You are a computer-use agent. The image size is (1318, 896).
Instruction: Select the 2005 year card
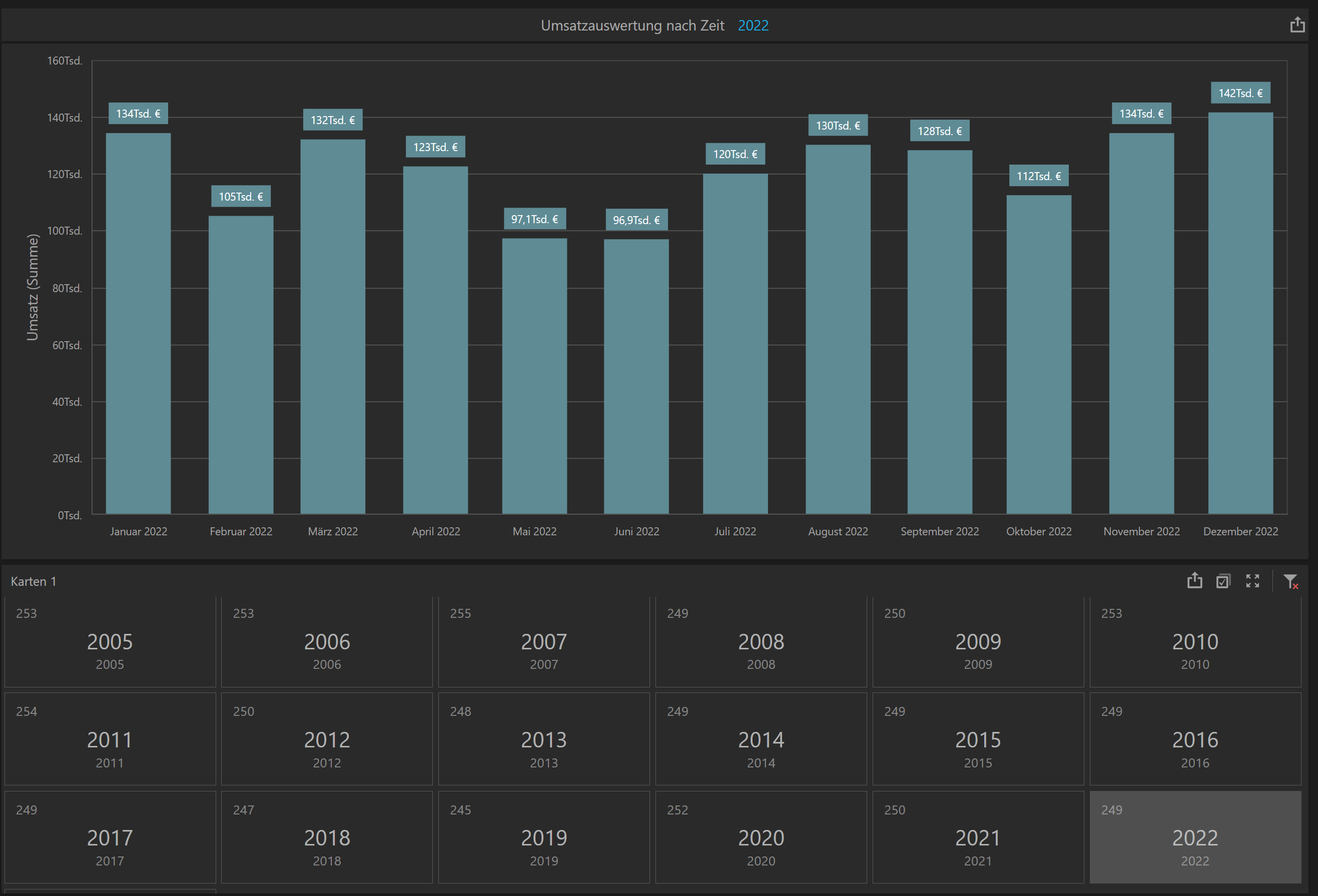110,641
